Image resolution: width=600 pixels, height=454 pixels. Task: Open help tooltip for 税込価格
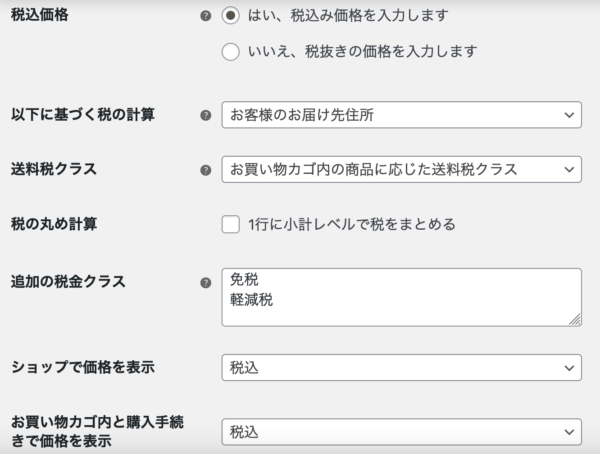pyautogui.click(x=205, y=16)
